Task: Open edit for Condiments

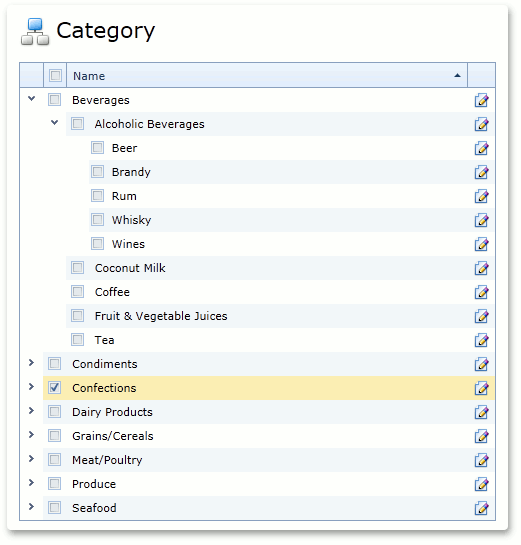Action: [x=481, y=364]
